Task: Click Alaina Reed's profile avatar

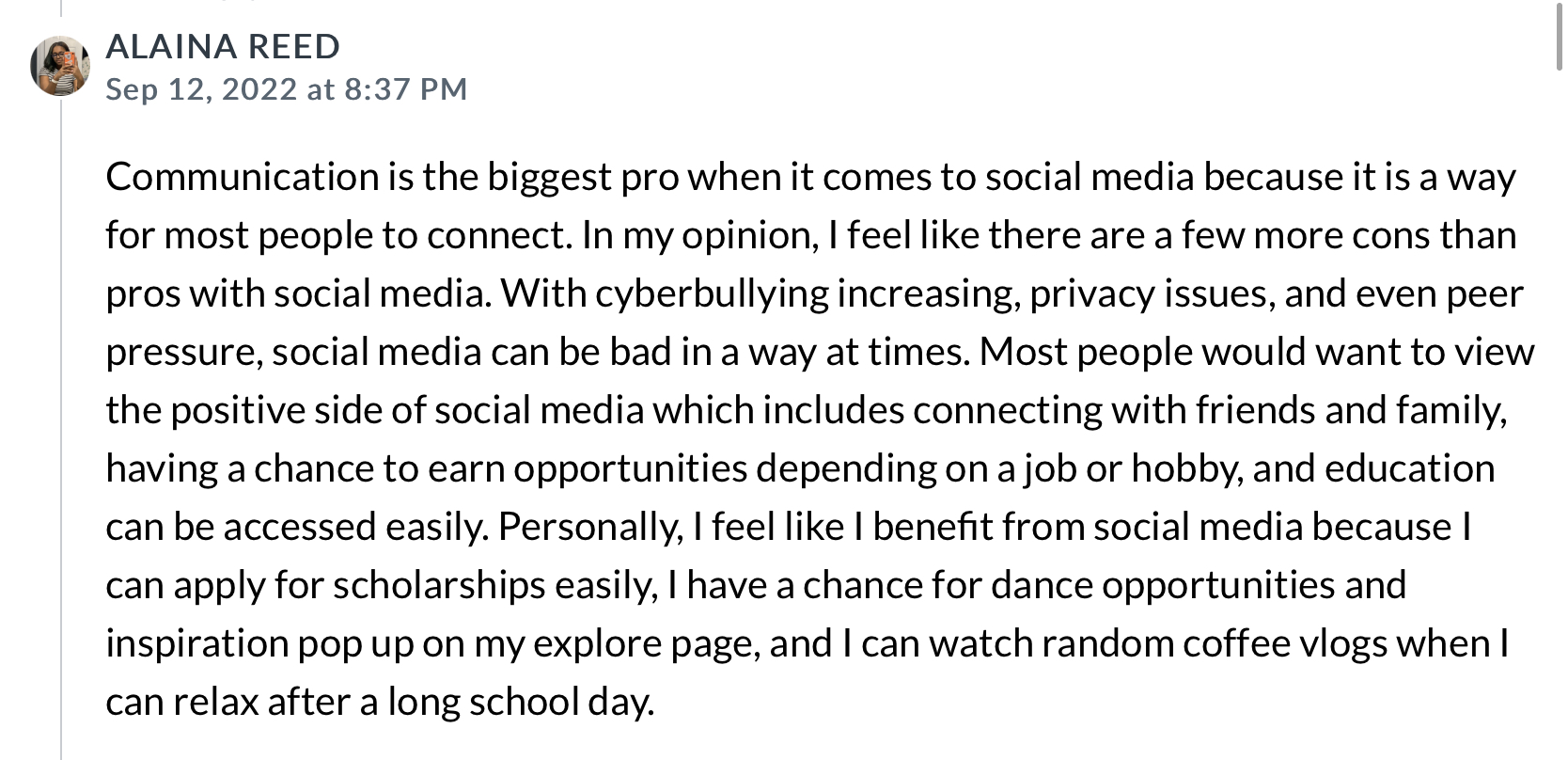Action: [60, 67]
